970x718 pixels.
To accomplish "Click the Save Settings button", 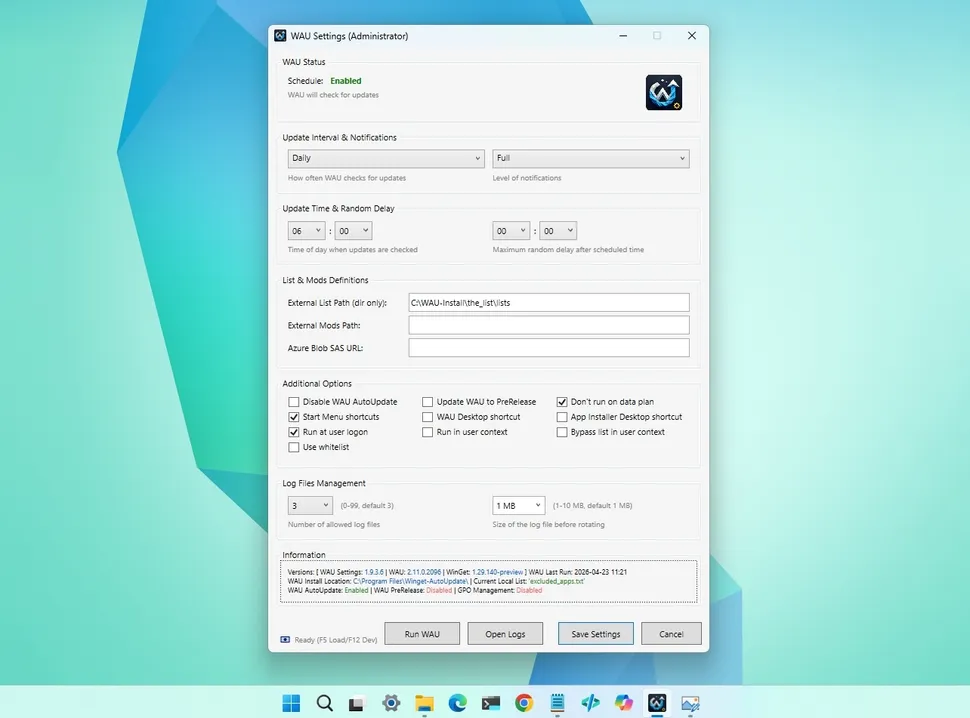I will tap(595, 634).
